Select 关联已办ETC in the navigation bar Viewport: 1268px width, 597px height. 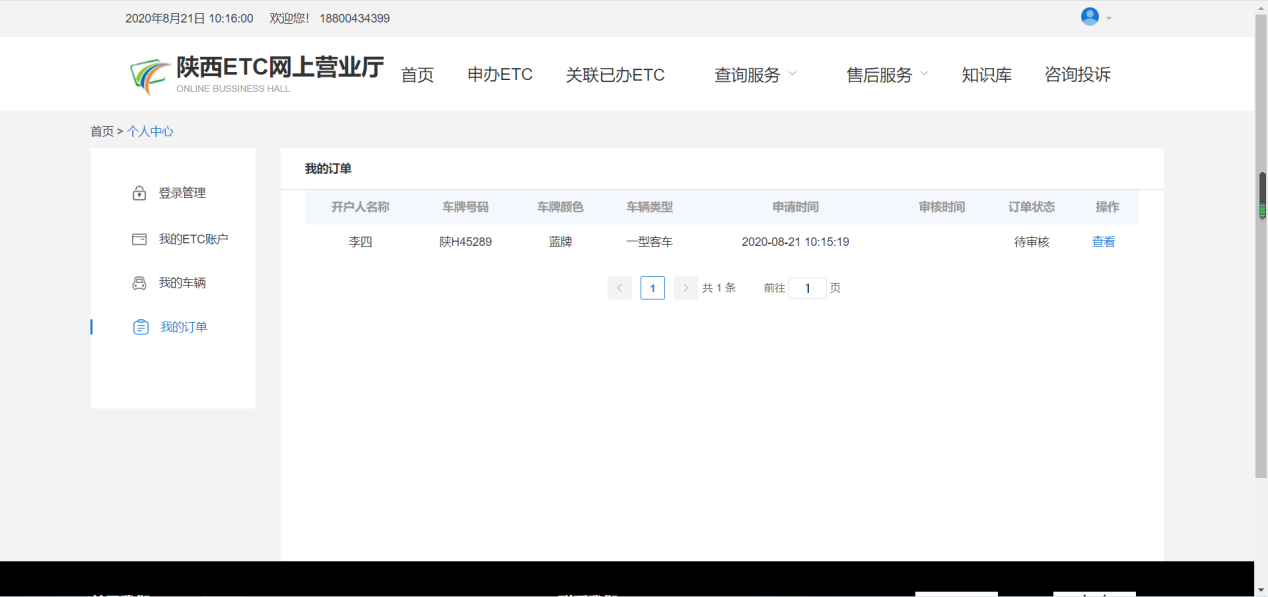[x=615, y=75]
